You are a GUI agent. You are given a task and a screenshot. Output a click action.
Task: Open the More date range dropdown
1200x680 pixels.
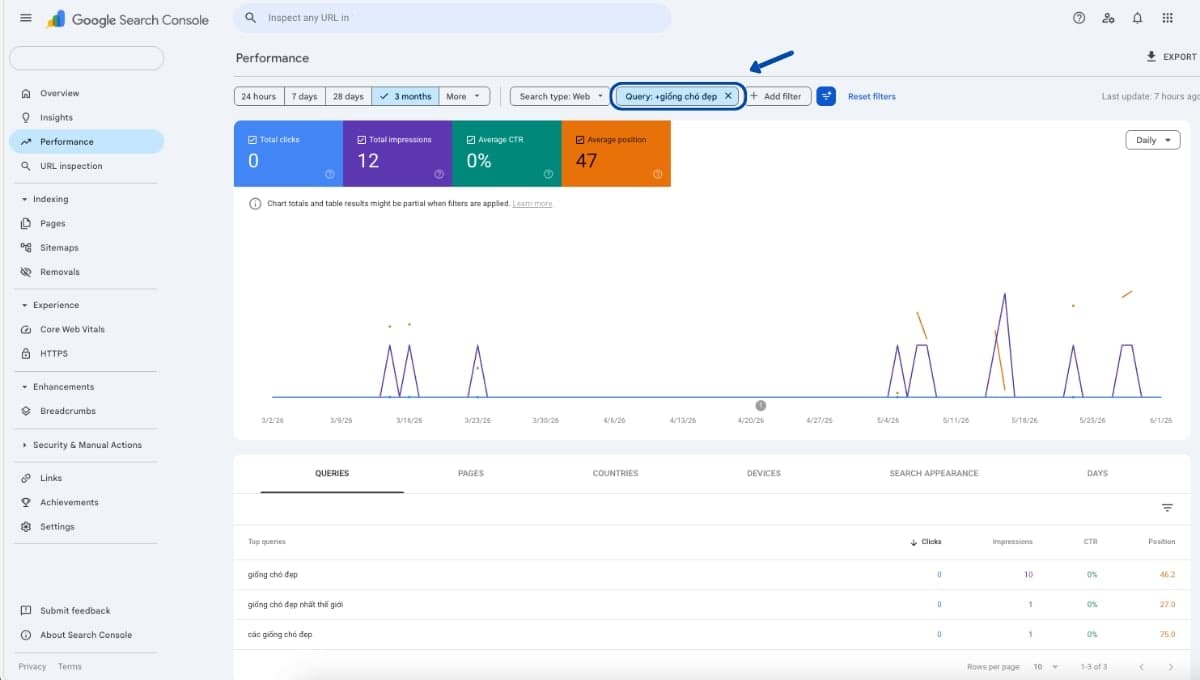coord(464,96)
